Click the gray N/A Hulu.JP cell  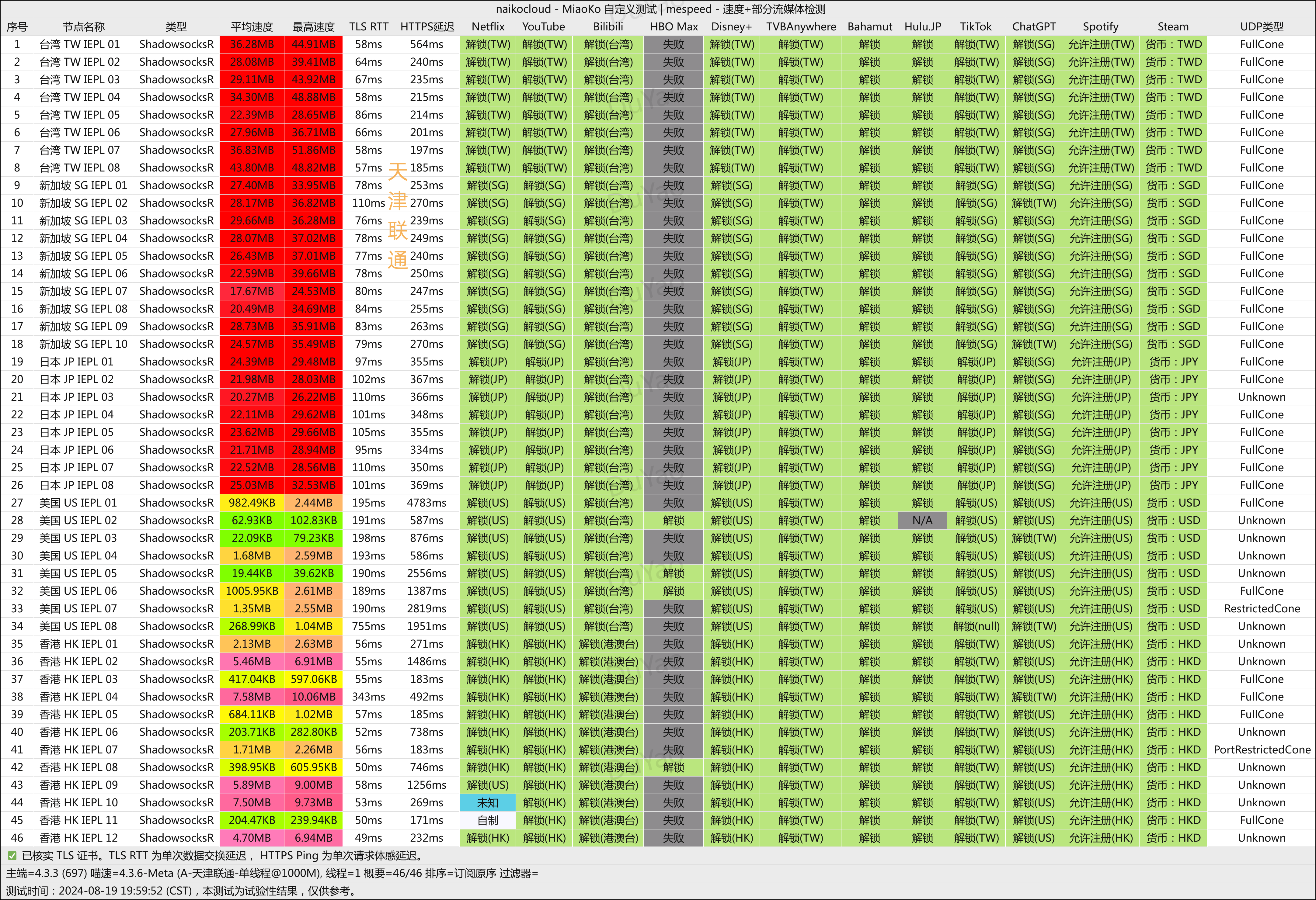click(x=922, y=520)
